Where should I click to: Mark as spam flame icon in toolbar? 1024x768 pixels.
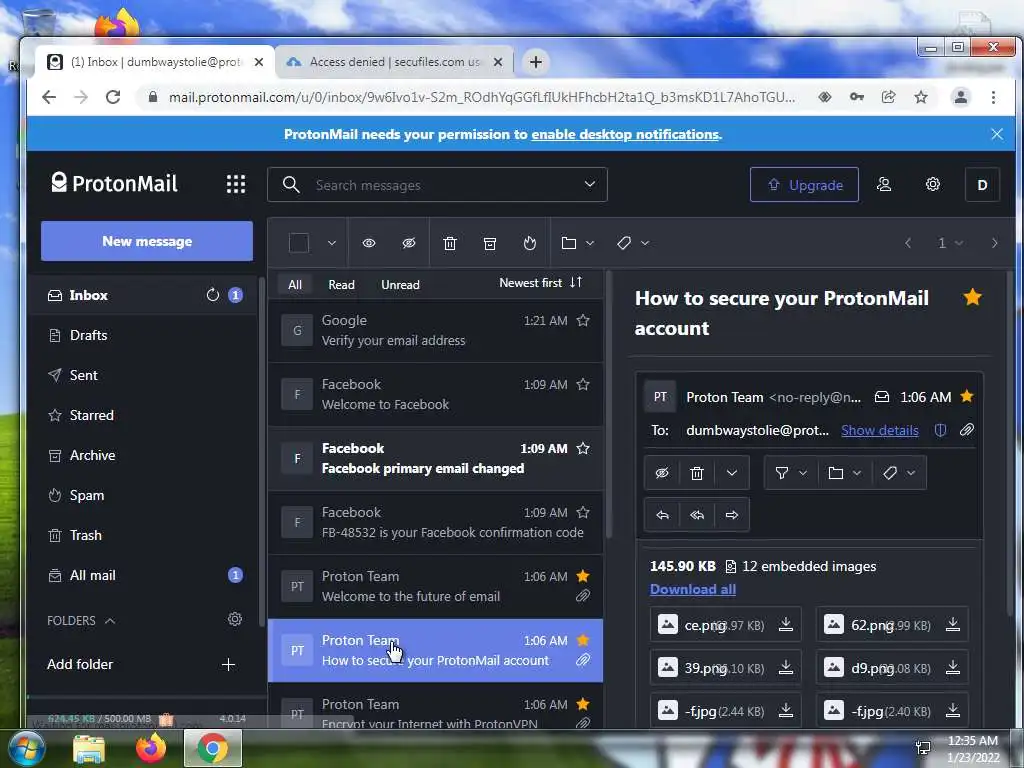tap(530, 243)
